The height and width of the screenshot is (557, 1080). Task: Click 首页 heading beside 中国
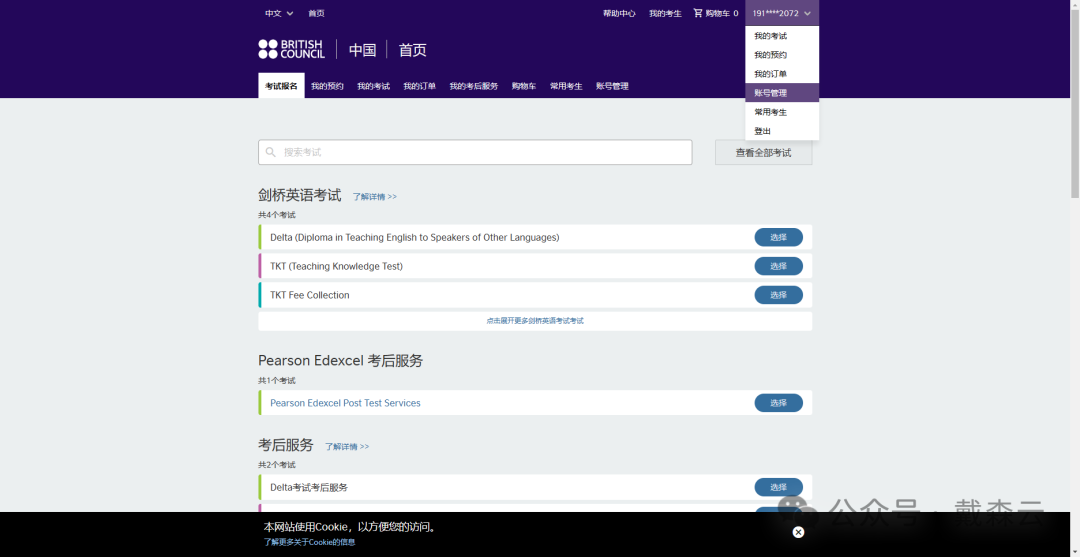point(413,50)
